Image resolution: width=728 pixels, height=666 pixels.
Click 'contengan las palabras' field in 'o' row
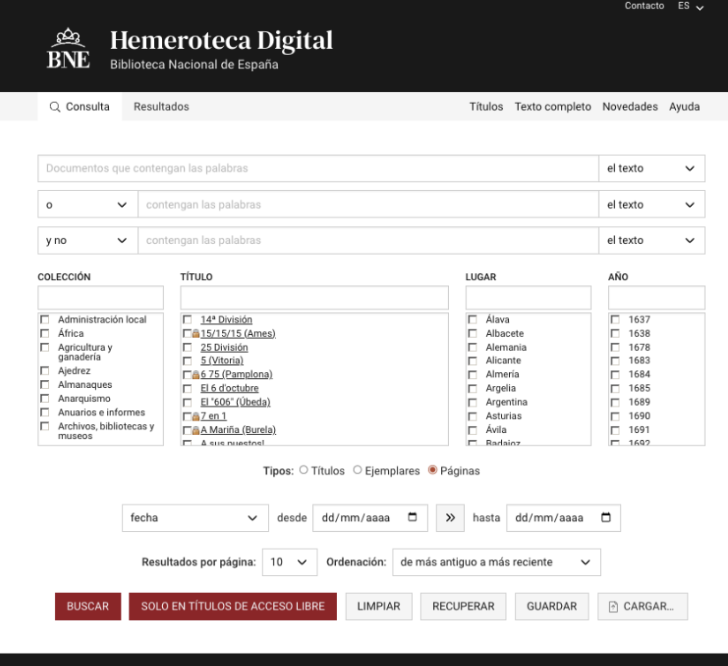point(368,204)
